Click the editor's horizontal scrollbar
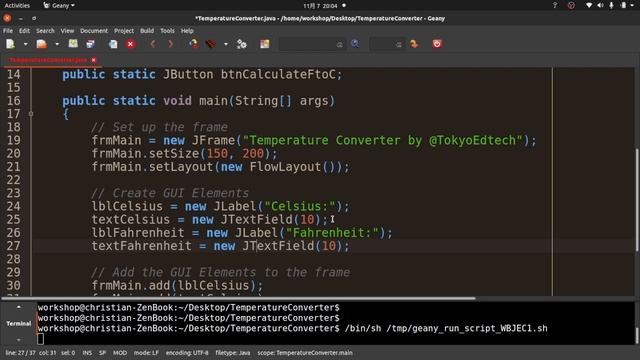Image resolution: width=640 pixels, height=360 pixels. click(x=239, y=298)
